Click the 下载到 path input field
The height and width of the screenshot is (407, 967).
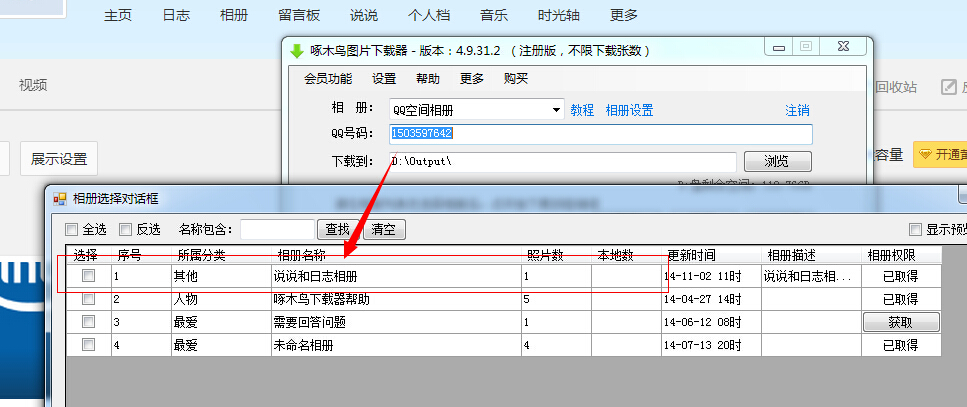[x=563, y=162]
